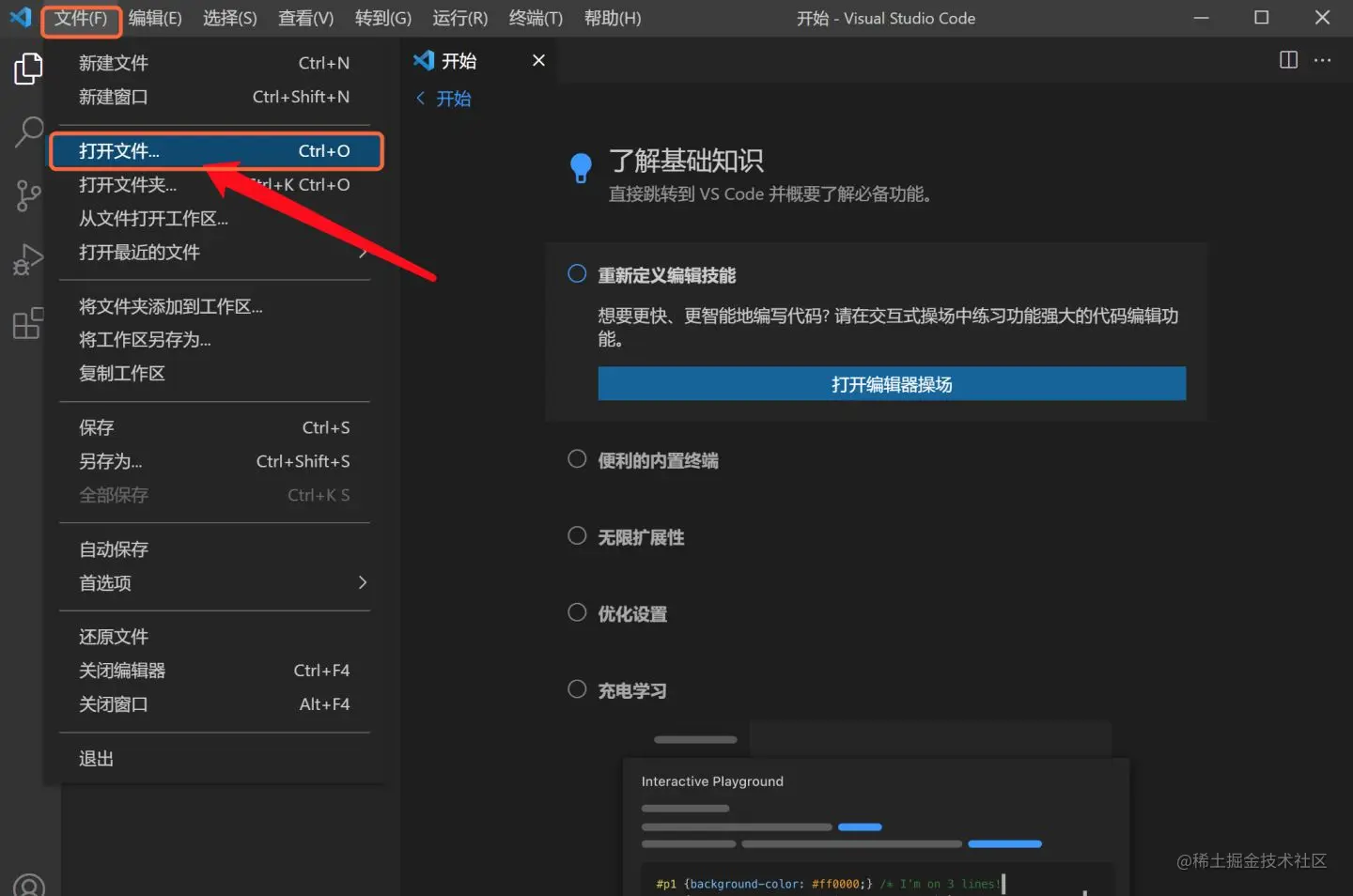The image size is (1353, 896).
Task: Open the editor More Actions ellipsis
Action: (x=1322, y=60)
